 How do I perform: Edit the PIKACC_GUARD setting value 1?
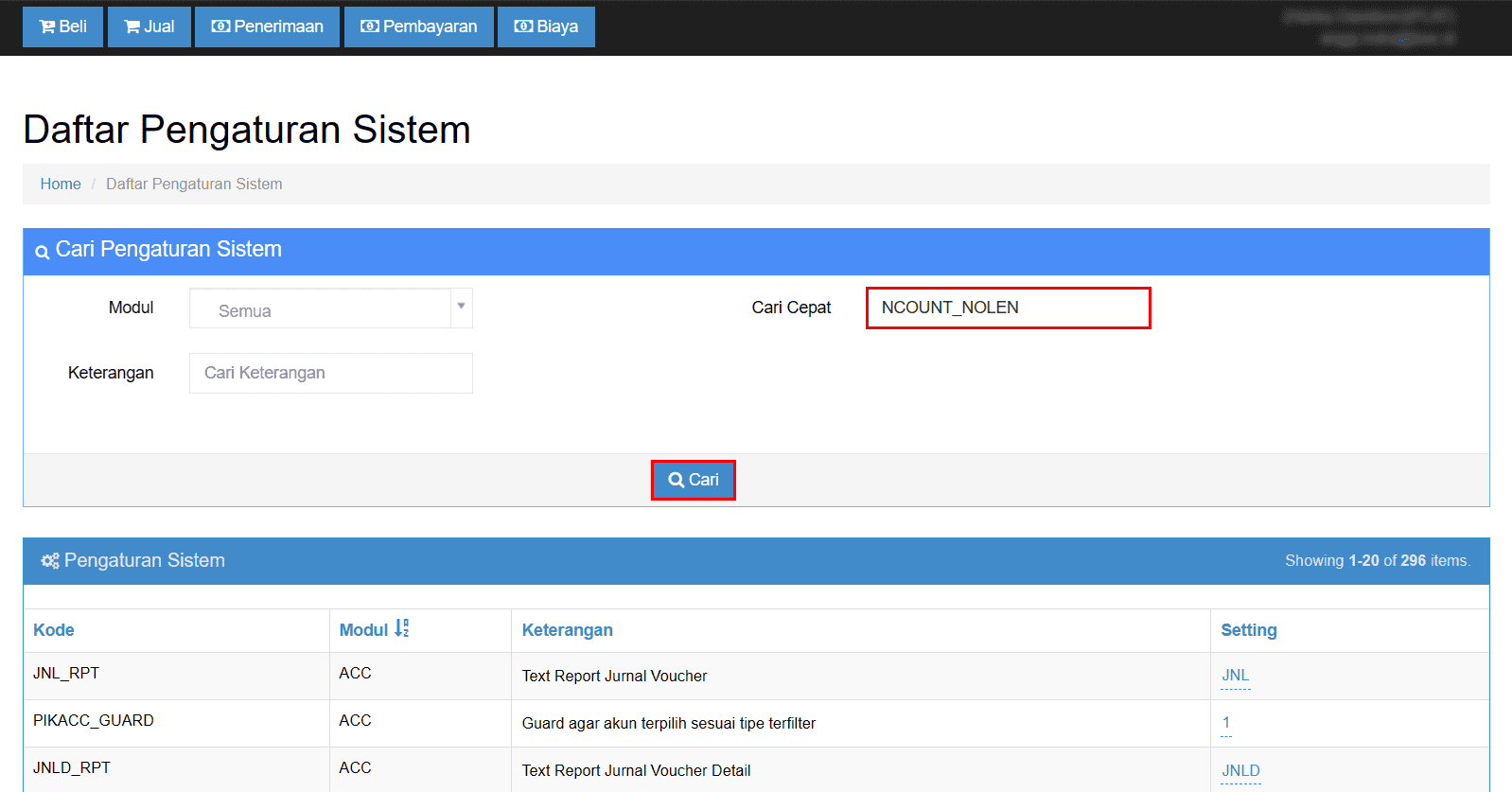1226,723
